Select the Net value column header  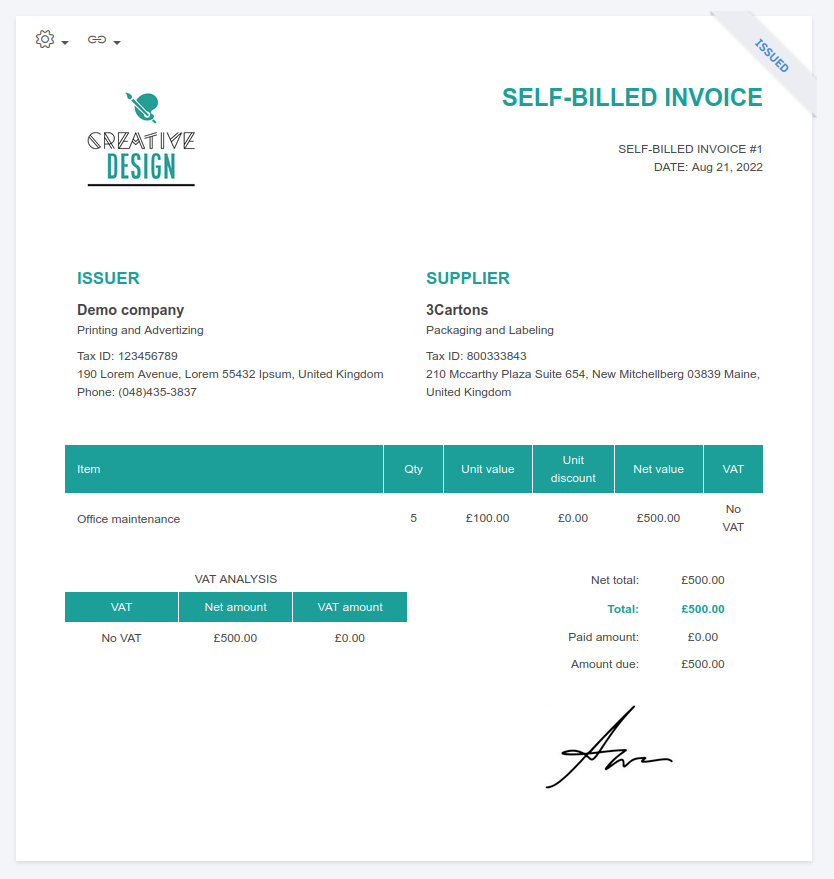(x=658, y=469)
